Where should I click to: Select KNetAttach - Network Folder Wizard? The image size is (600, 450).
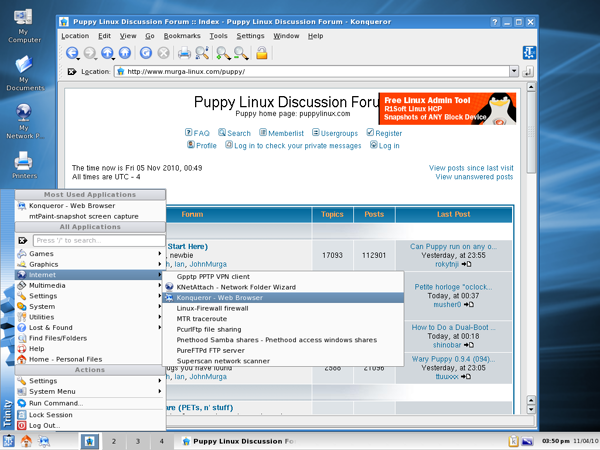point(283,287)
